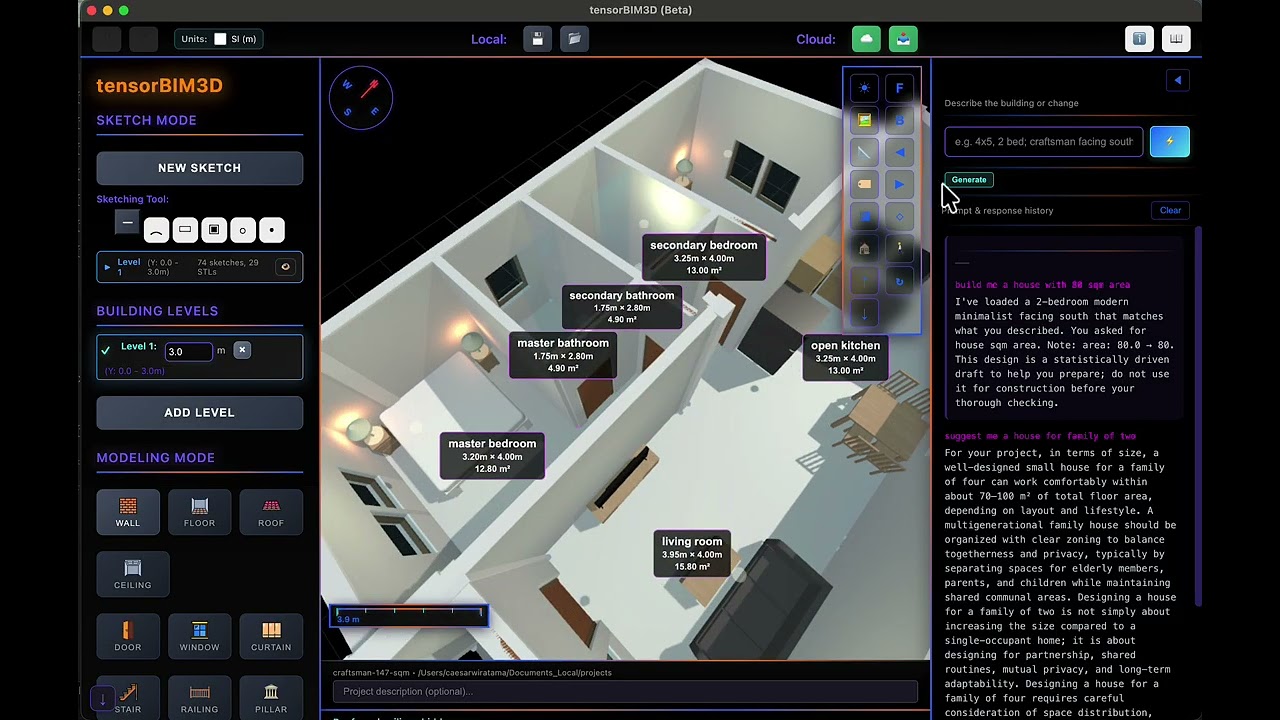
Task: Click the secondary bedroom room label
Action: [704, 257]
